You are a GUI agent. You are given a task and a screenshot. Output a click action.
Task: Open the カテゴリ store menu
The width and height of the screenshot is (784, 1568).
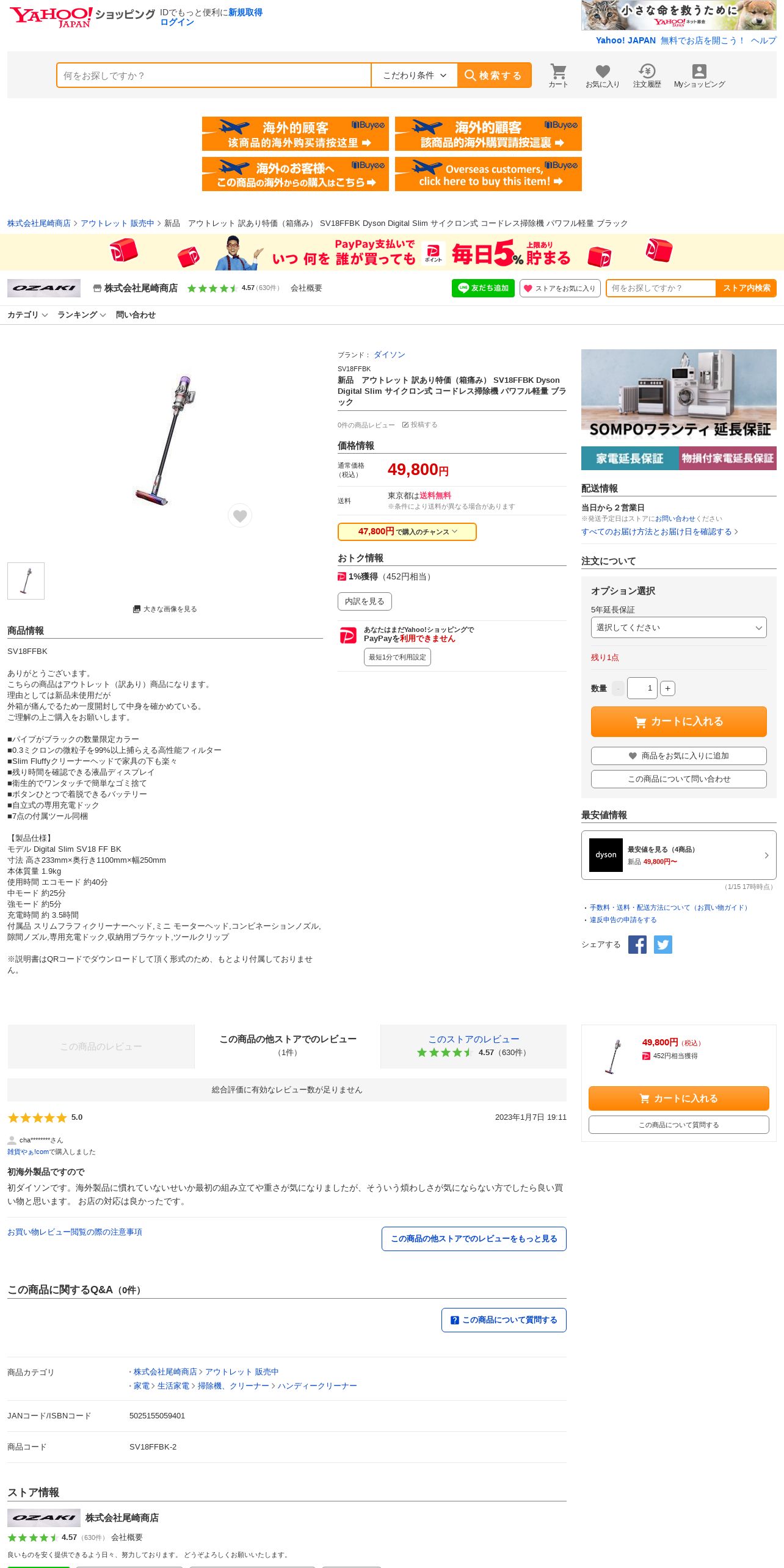27,315
